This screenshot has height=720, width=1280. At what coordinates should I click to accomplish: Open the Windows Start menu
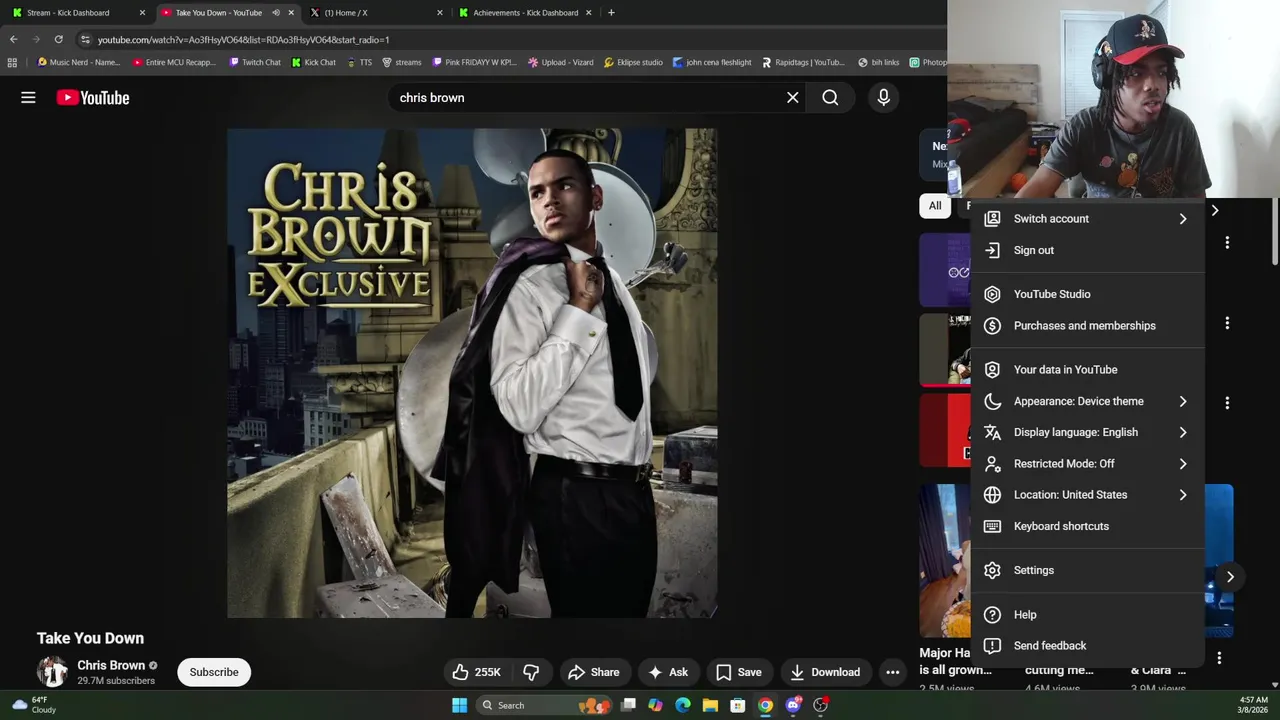tap(459, 705)
